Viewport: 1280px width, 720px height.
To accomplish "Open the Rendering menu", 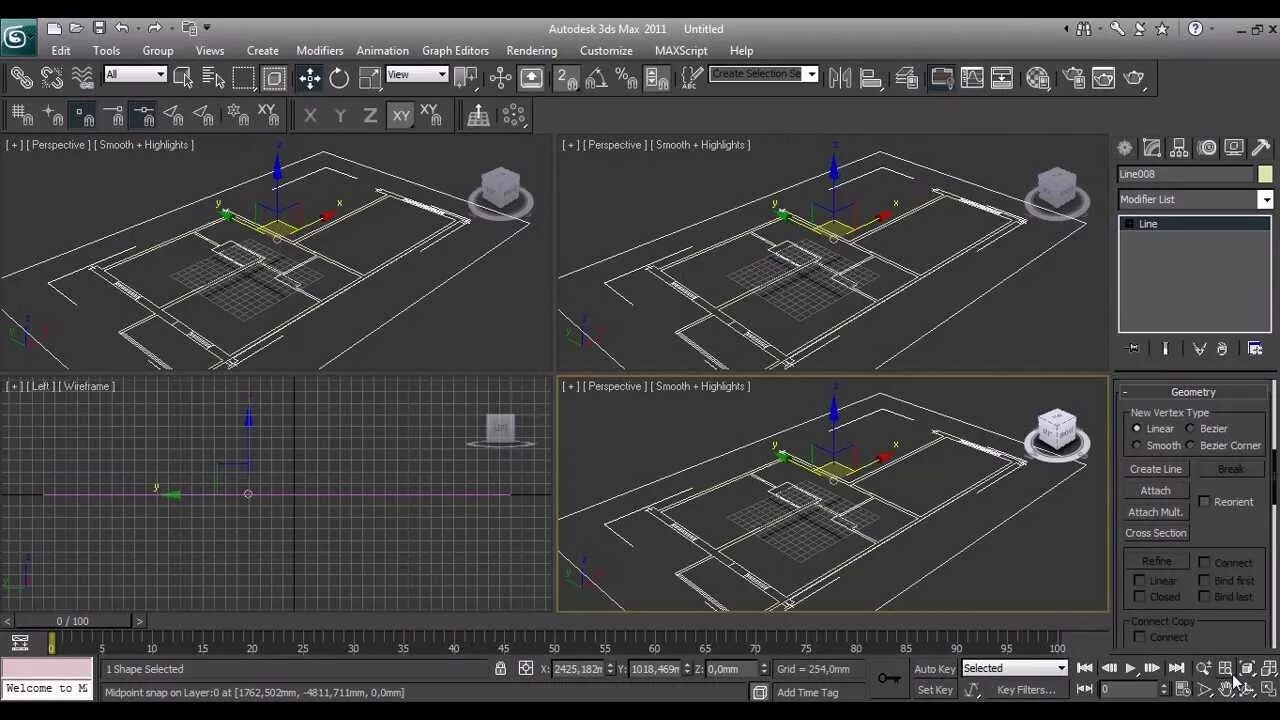I will (x=532, y=50).
